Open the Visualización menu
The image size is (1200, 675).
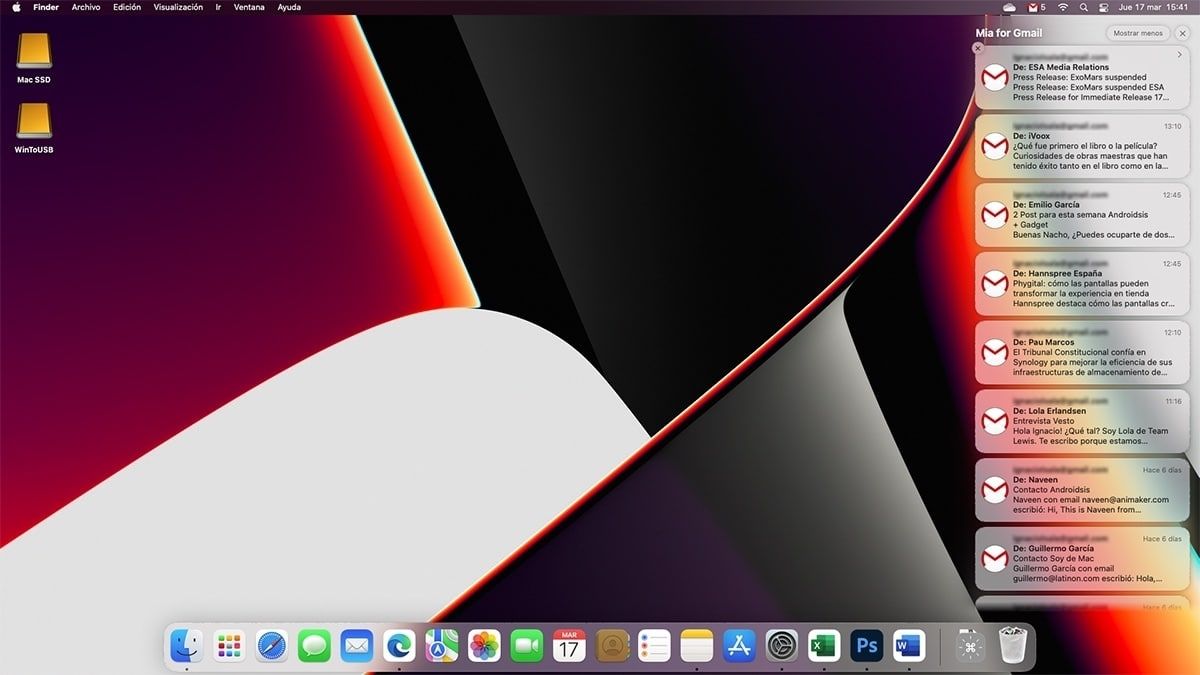tap(176, 7)
